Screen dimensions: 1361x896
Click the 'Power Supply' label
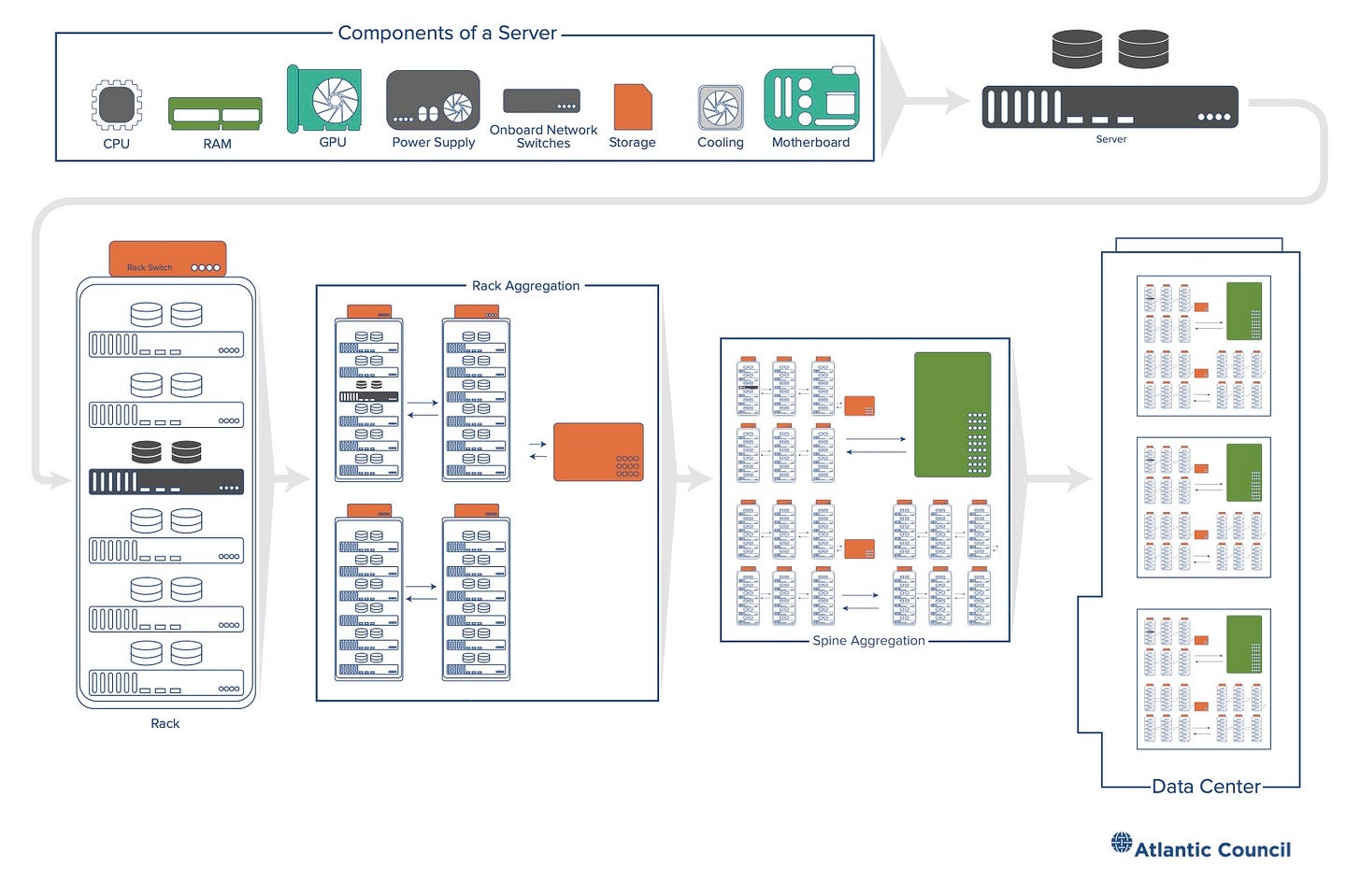click(x=433, y=143)
